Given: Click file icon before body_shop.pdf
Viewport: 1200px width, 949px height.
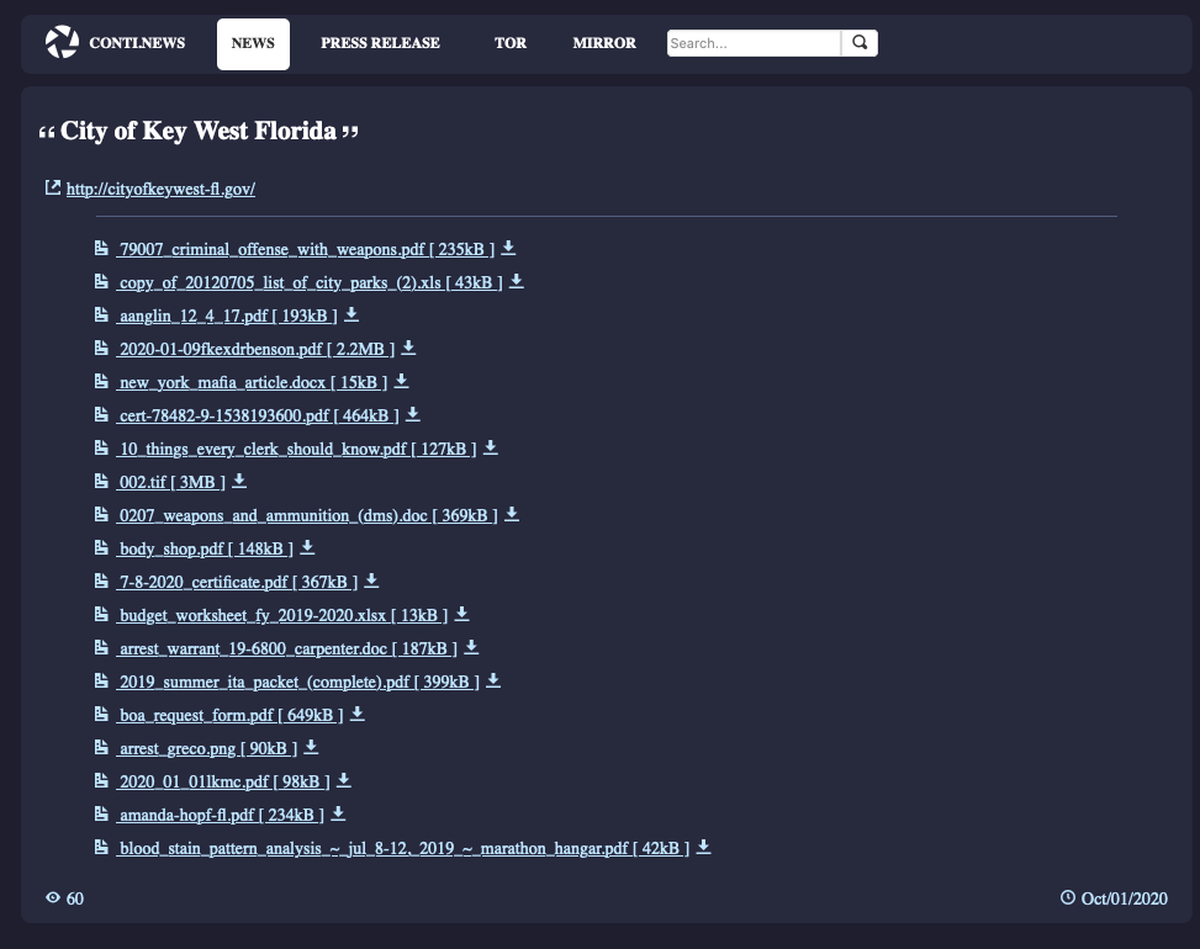Looking at the screenshot, I should (x=101, y=547).
